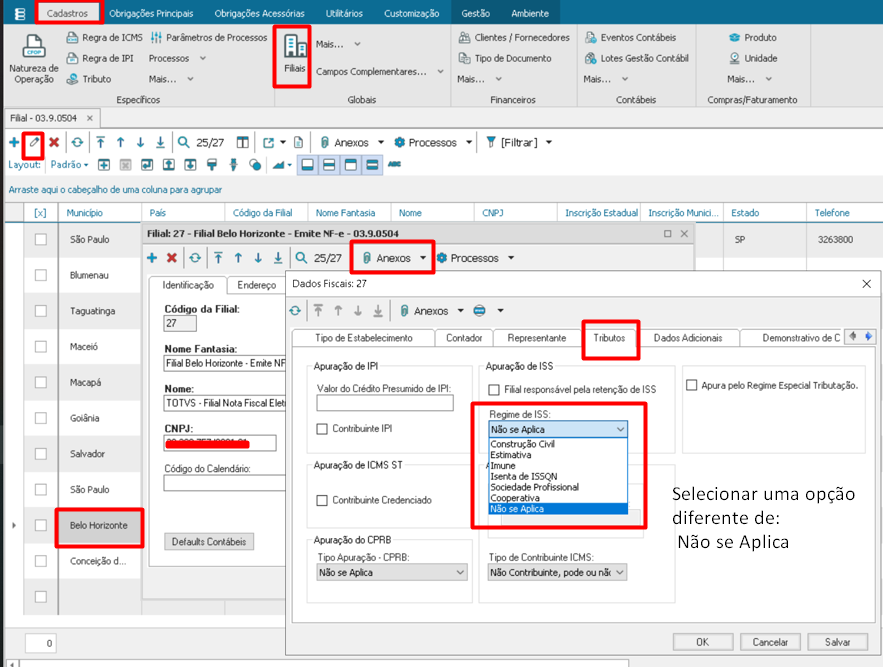The image size is (883, 667).
Task: Tick the Belo Horizonte row checkbox
Action: (41, 525)
